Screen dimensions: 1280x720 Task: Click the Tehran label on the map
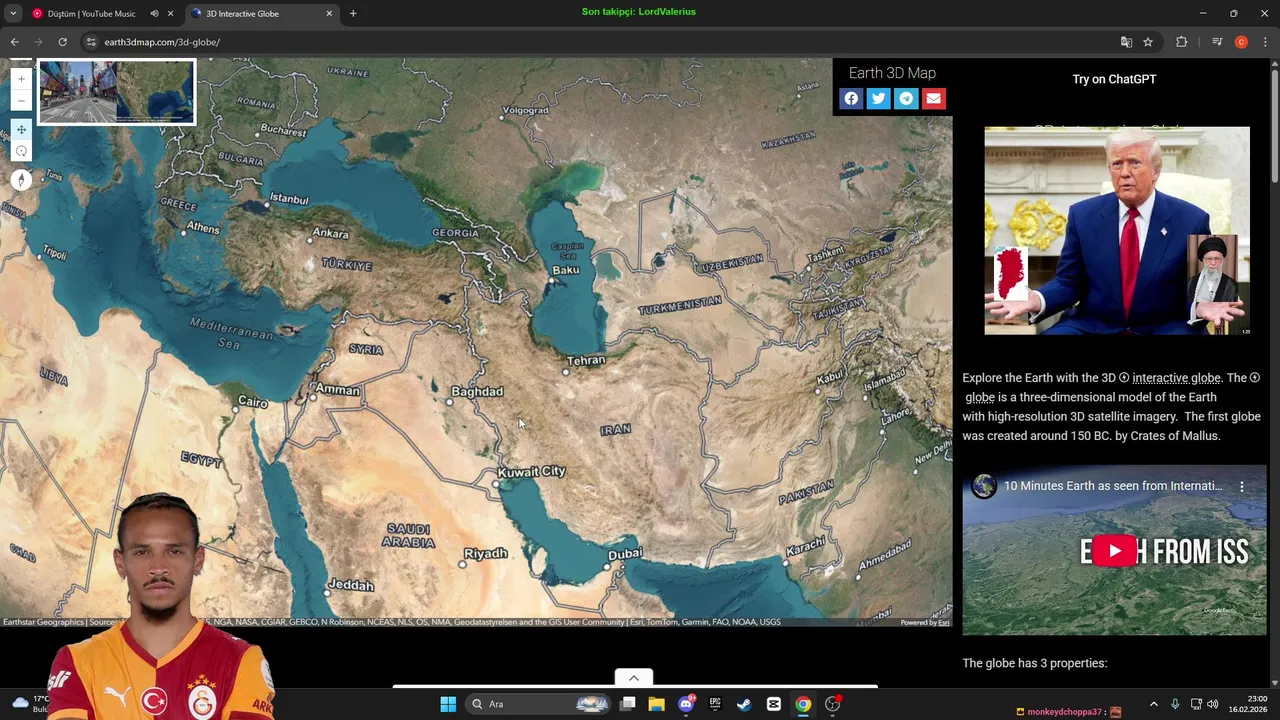tap(586, 360)
